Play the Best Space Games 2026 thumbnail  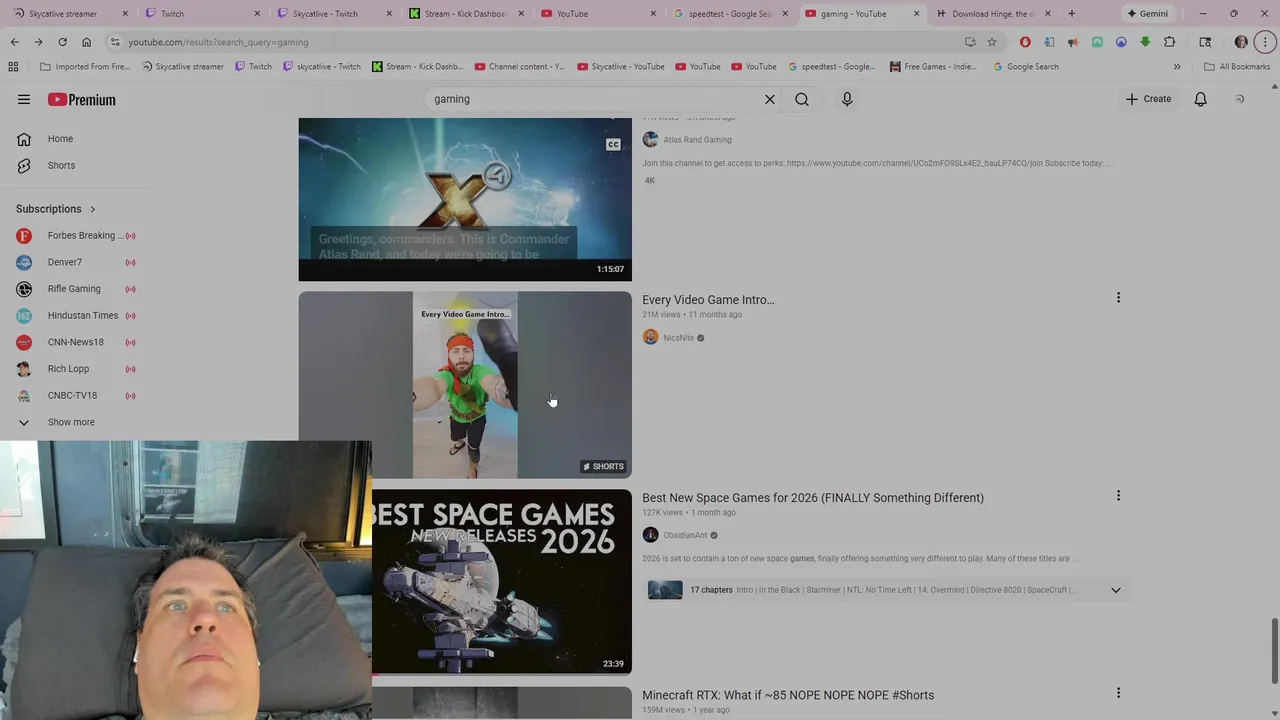(502, 582)
